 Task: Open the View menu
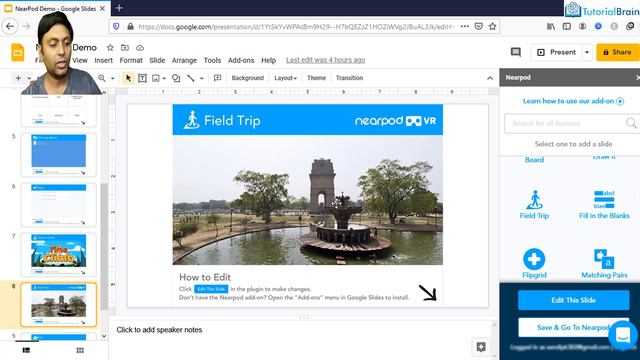click(80, 60)
